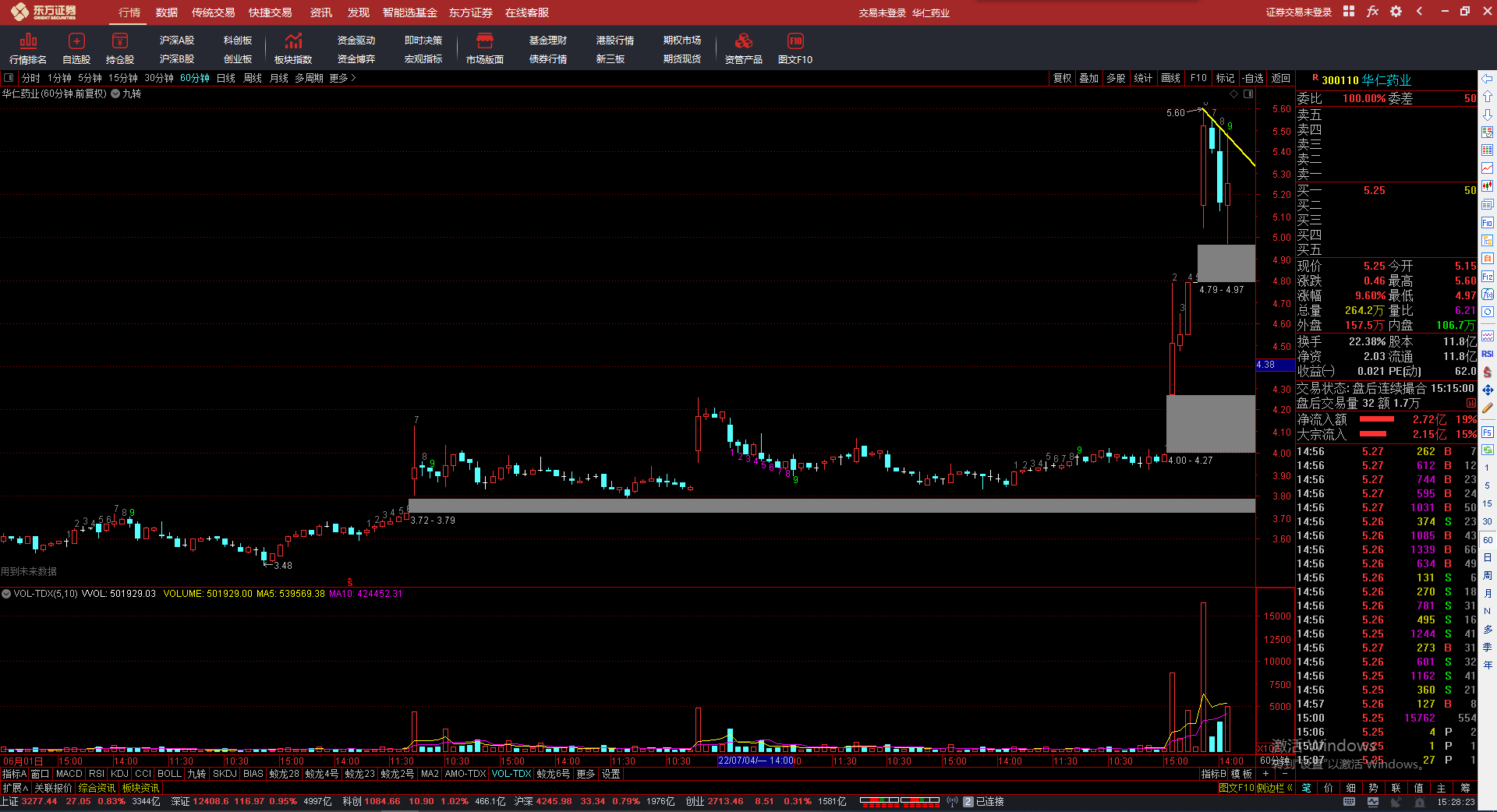Screen dimensions: 1497x812
Task: Click the back chevron in title bar
Action: point(1420,12)
